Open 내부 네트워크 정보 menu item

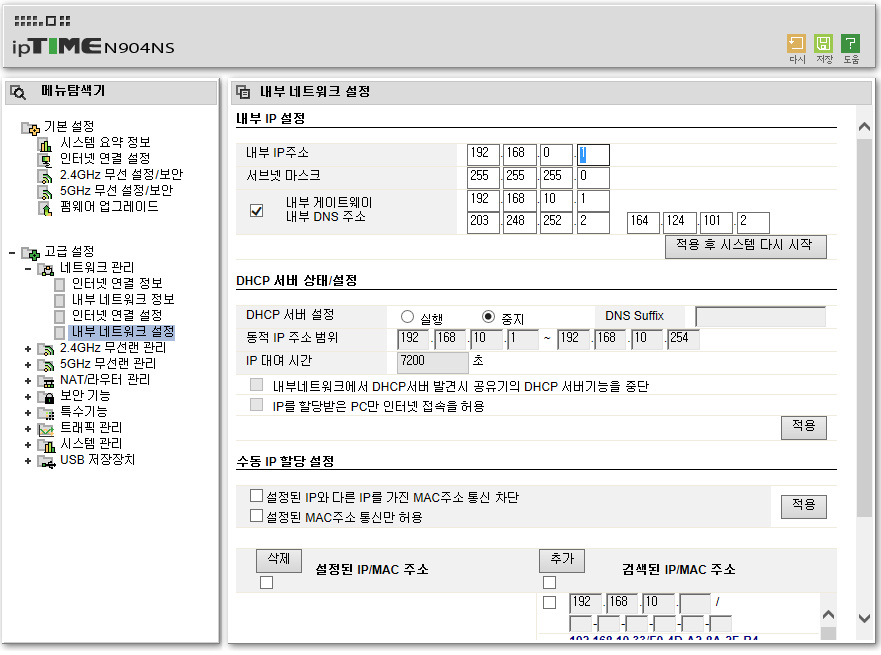click(123, 299)
